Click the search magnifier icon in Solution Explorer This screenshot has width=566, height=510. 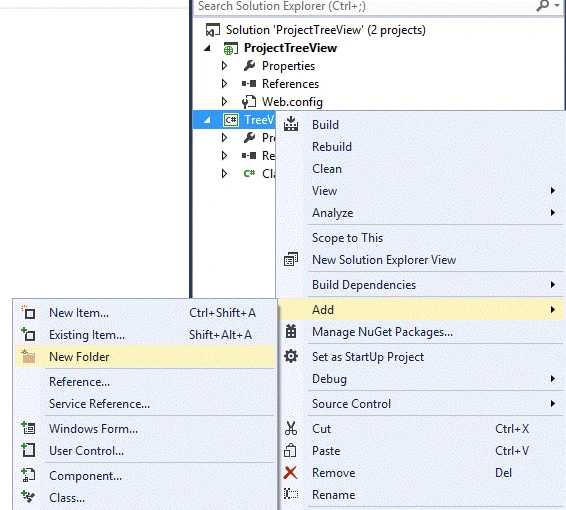click(x=543, y=5)
